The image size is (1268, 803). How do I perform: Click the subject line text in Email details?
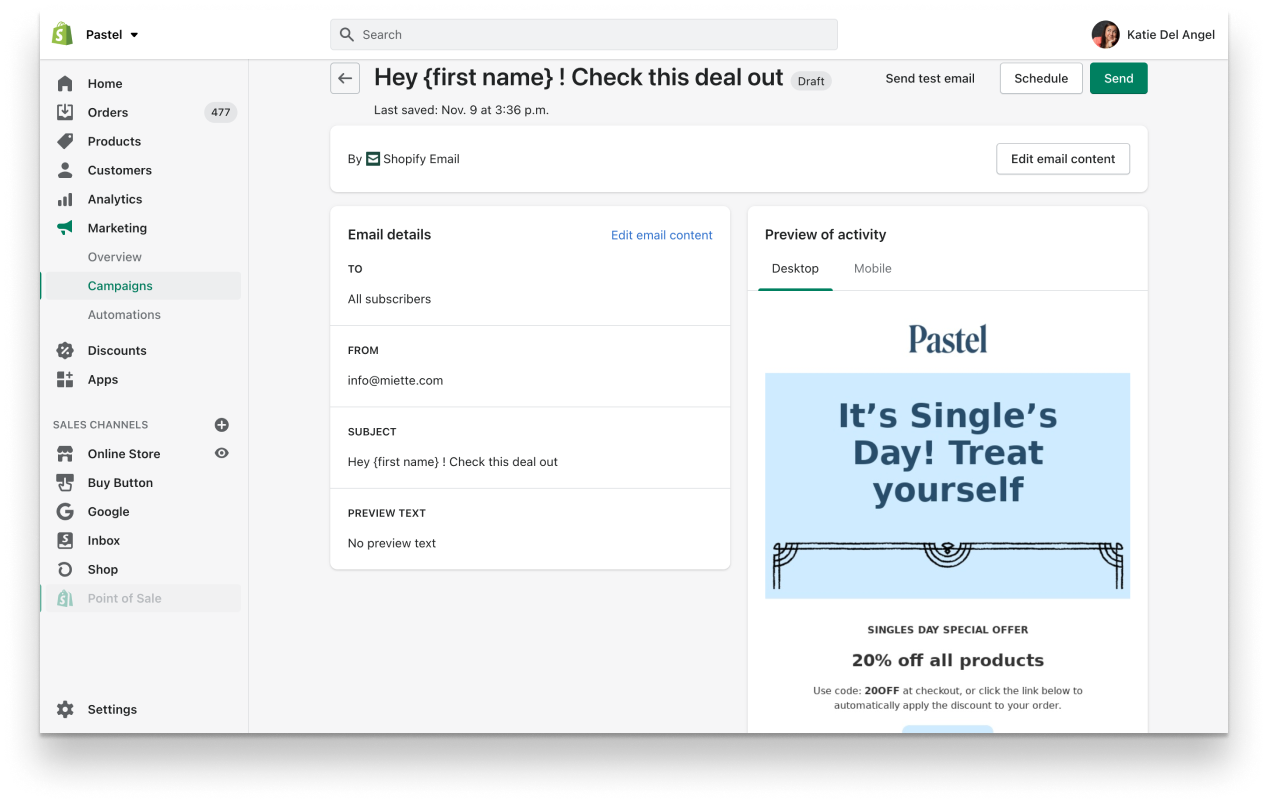tap(453, 462)
